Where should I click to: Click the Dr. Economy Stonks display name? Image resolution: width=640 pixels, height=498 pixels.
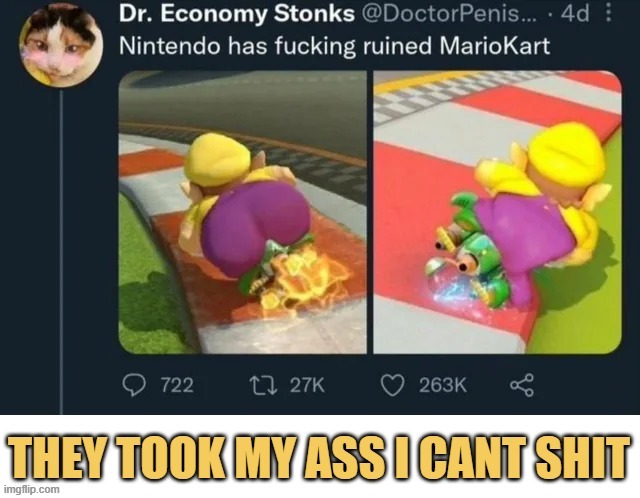[237, 14]
